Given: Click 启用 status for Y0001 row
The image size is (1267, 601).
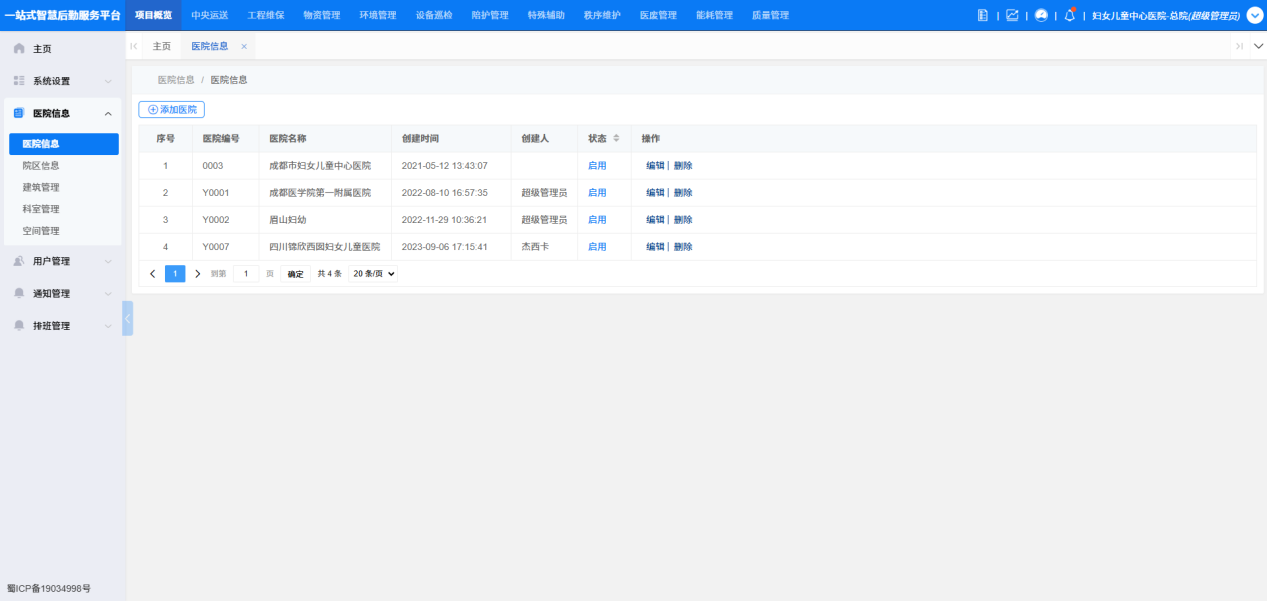Looking at the screenshot, I should tap(597, 193).
